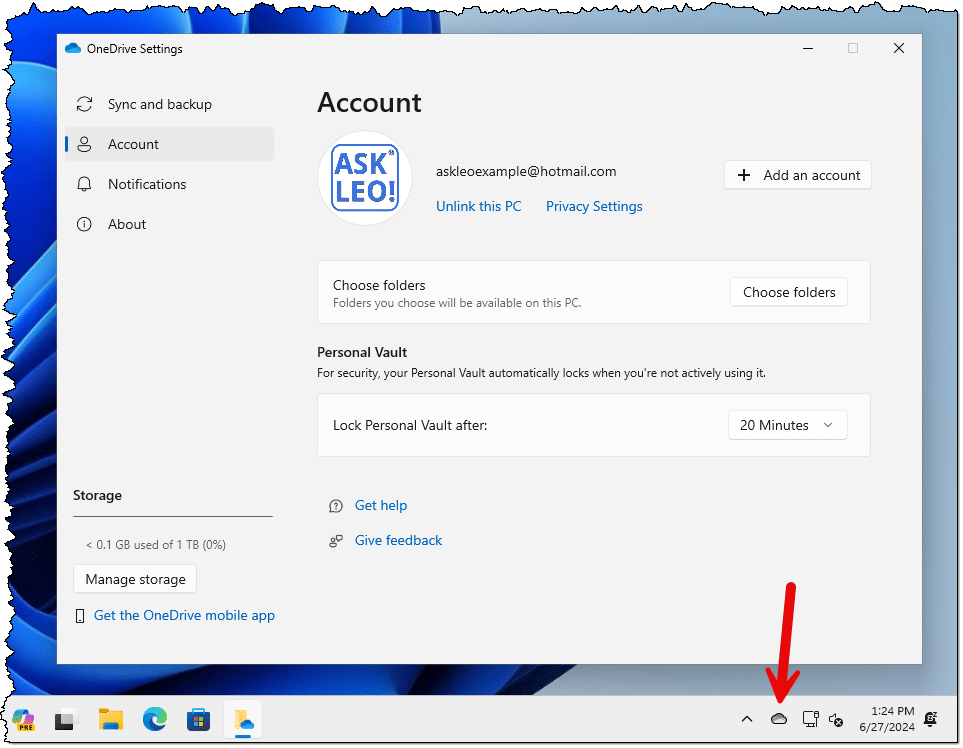The image size is (963, 748).
Task: Open the About section in sidebar
Action: pos(127,224)
